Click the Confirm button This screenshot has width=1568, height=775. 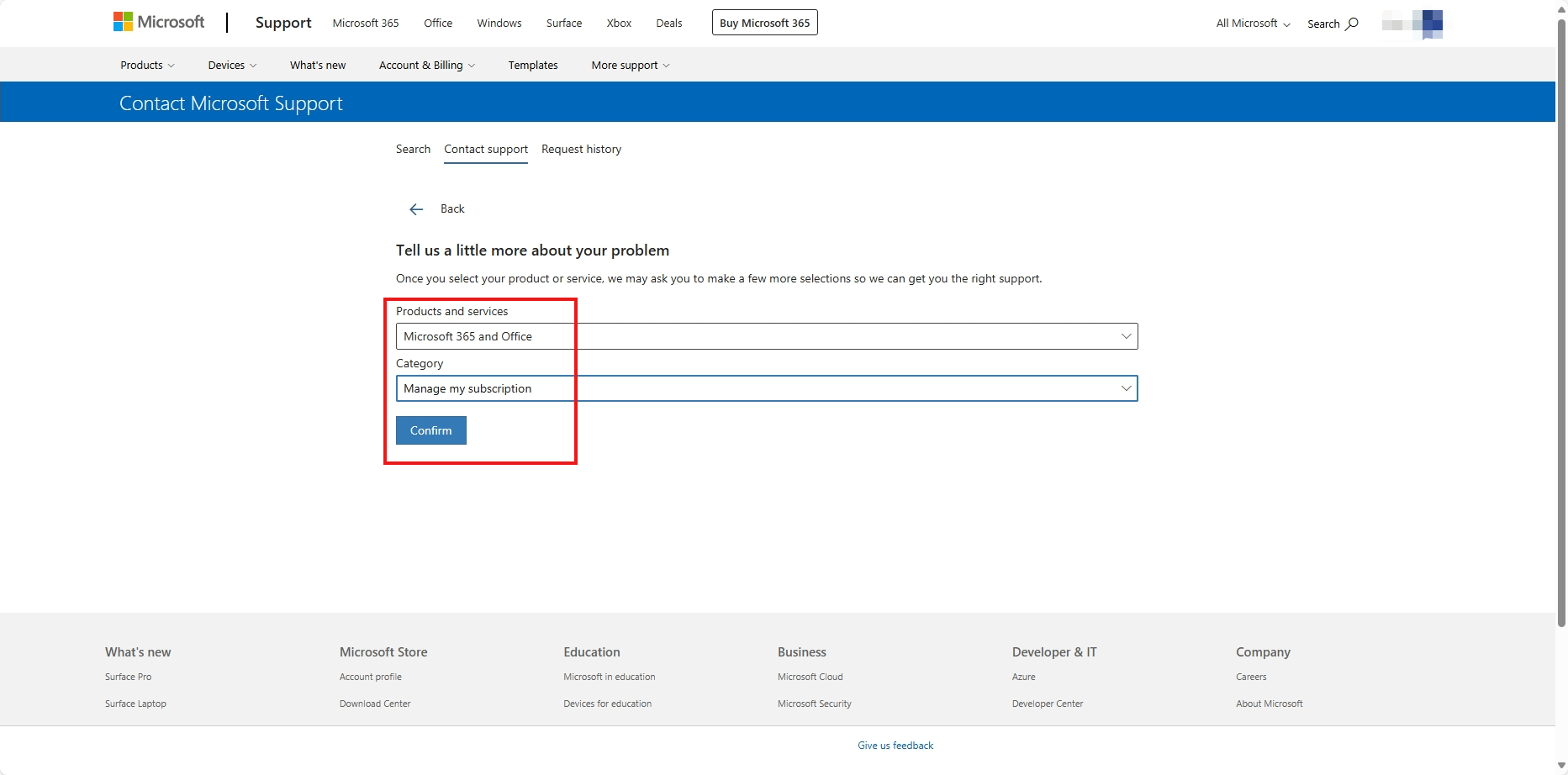(431, 430)
